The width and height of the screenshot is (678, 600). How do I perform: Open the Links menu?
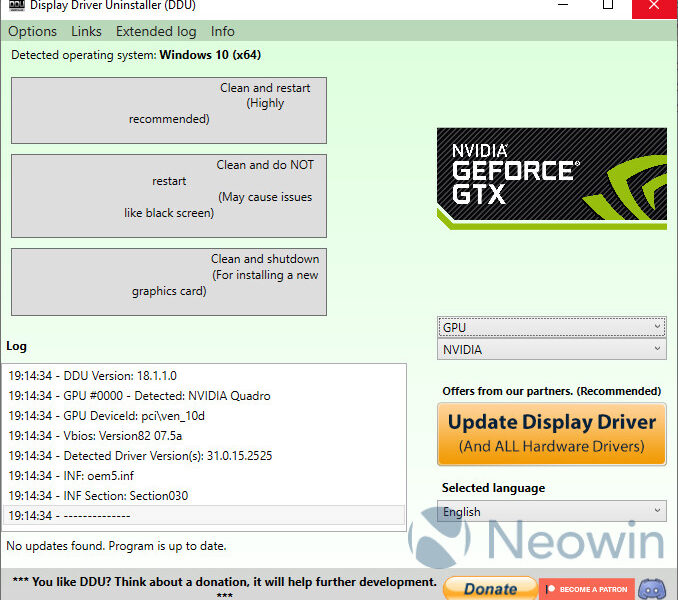(x=86, y=32)
